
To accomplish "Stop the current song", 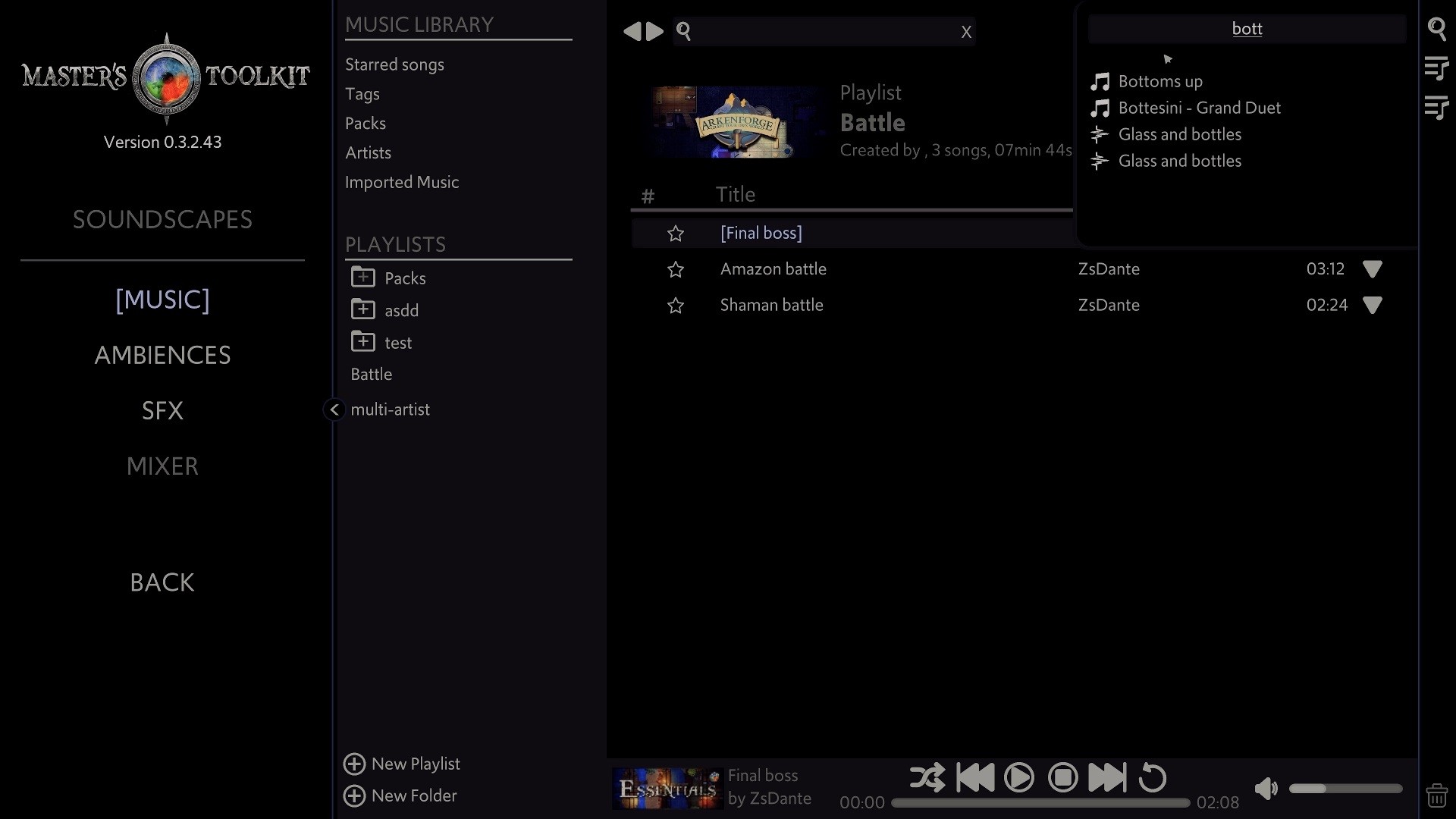I will (x=1062, y=777).
